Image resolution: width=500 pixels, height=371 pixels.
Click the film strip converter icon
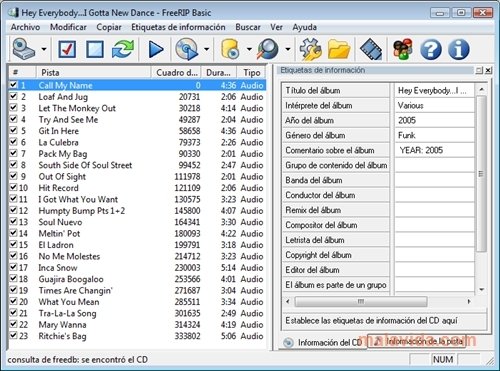pos(371,49)
